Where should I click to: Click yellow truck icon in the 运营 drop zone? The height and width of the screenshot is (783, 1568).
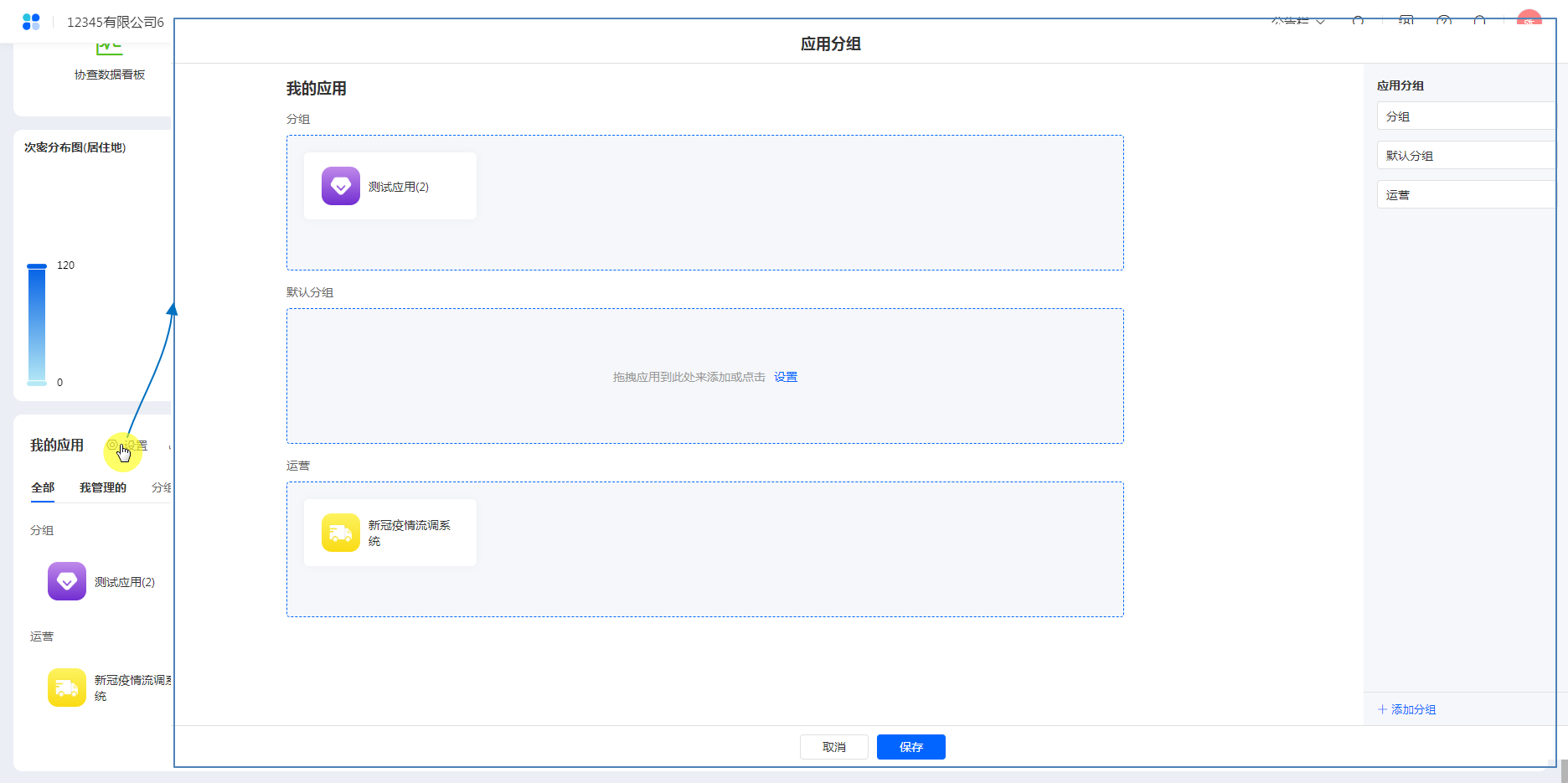tap(340, 533)
